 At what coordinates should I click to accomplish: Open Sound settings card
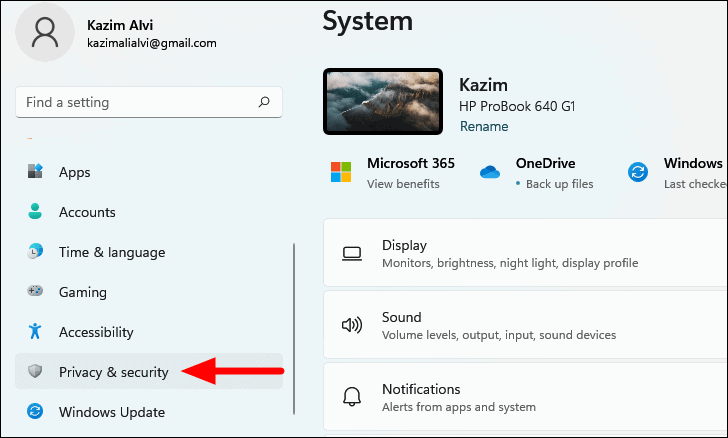point(525,325)
